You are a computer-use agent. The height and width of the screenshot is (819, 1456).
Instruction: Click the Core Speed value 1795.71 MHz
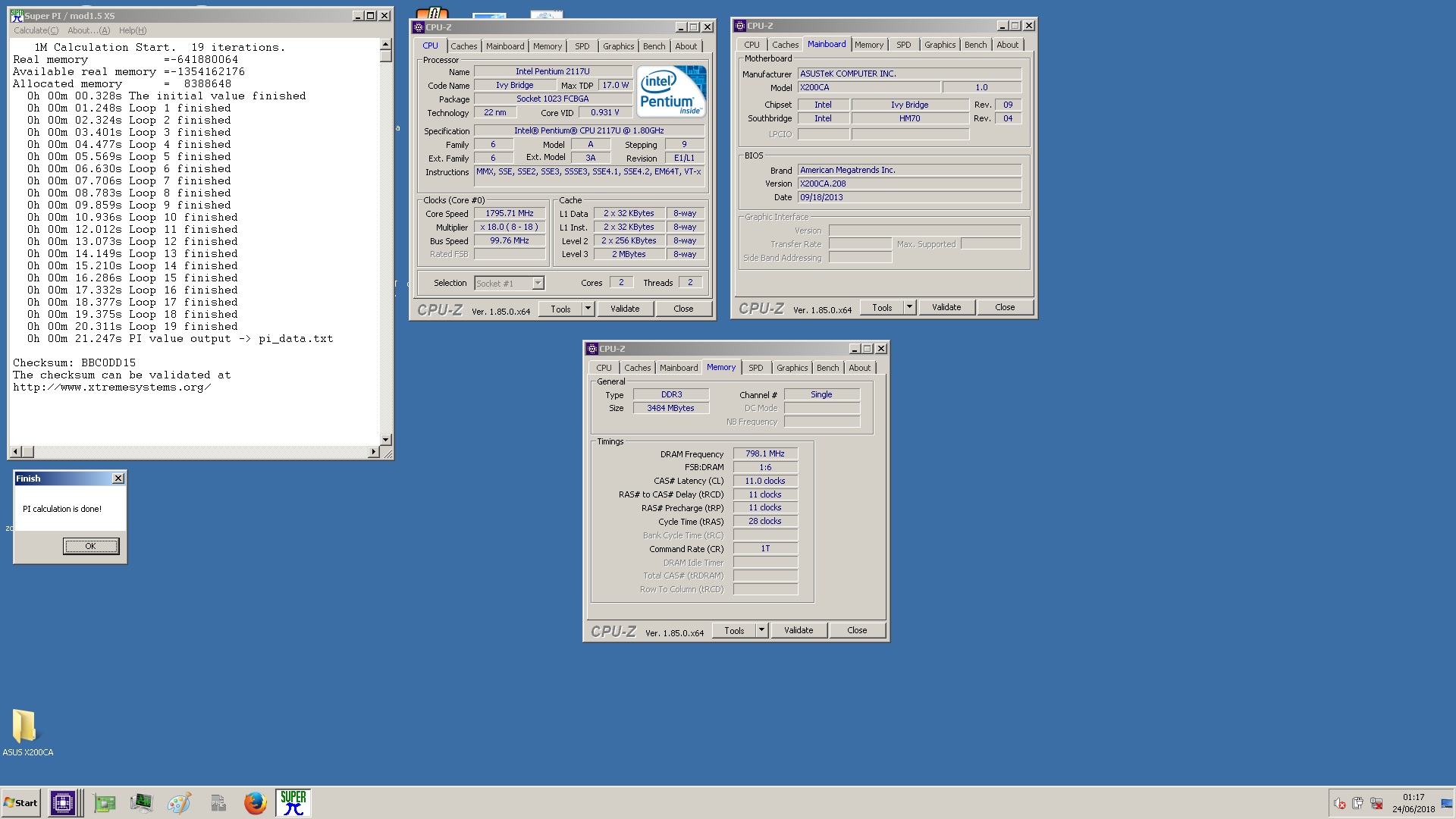[510, 214]
